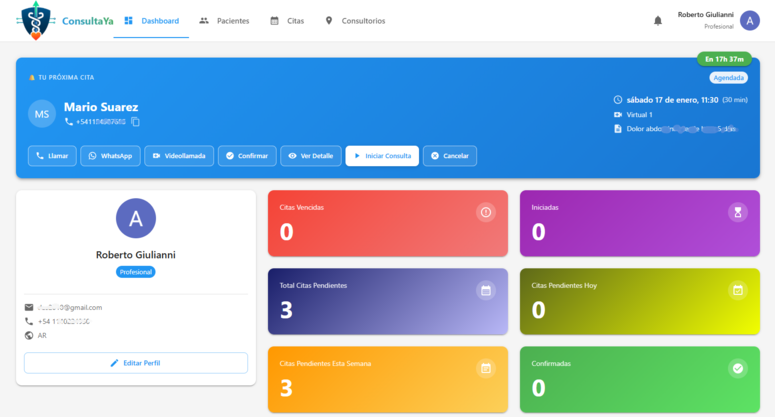
Task: Click the 'En 17h 37m' countdown badge
Action: pyautogui.click(x=724, y=59)
